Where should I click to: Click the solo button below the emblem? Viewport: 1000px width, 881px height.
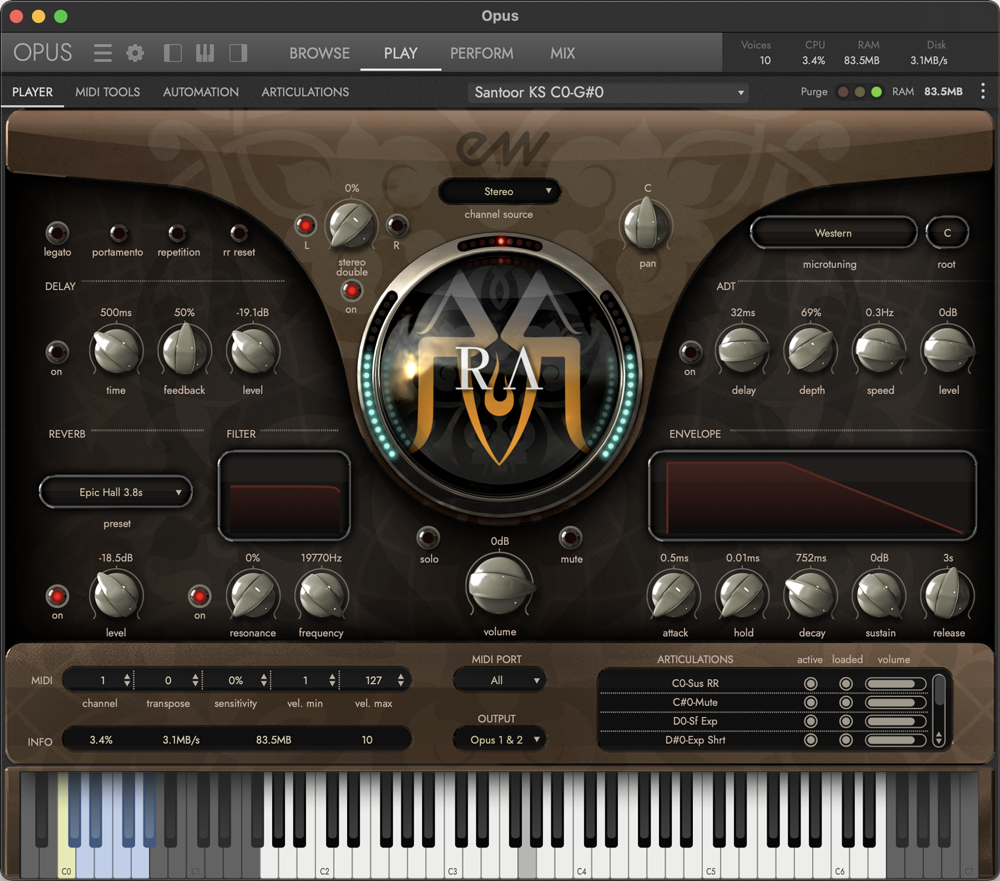pyautogui.click(x=429, y=537)
